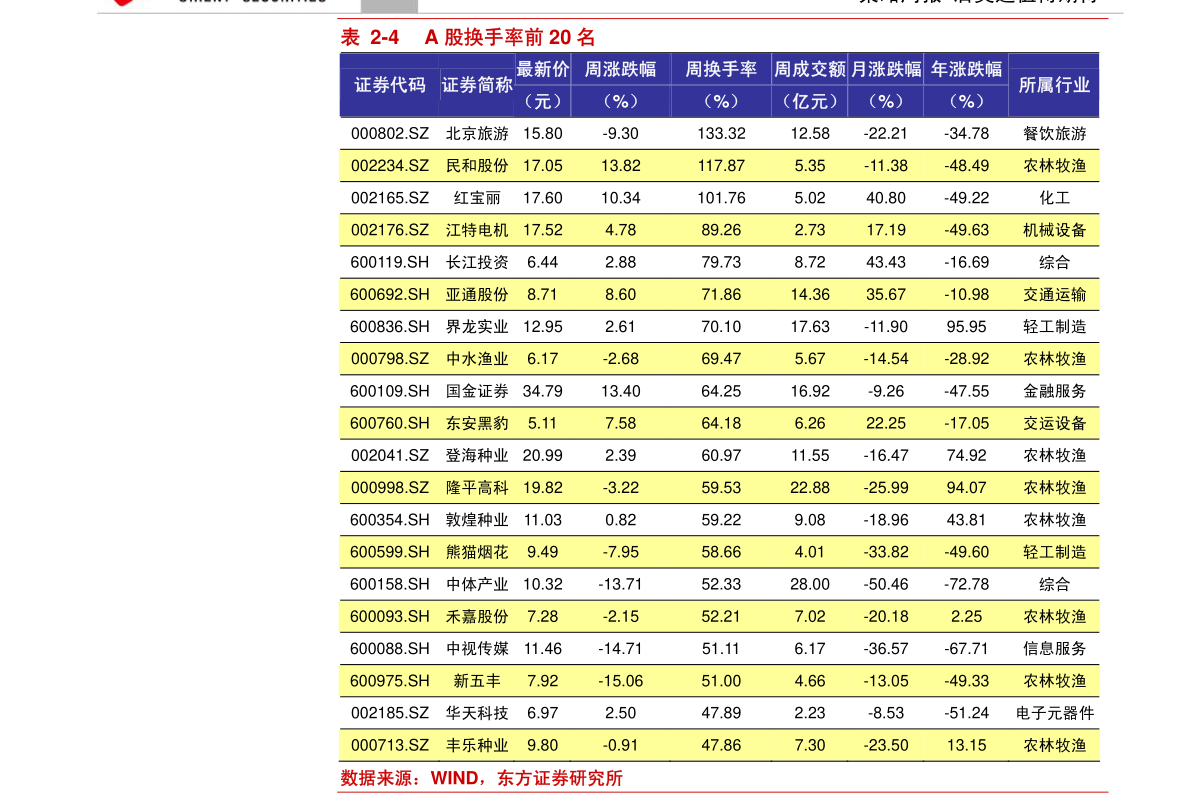Click the stock name 北京旅游
Screen dimensions: 1191x808
point(477,134)
